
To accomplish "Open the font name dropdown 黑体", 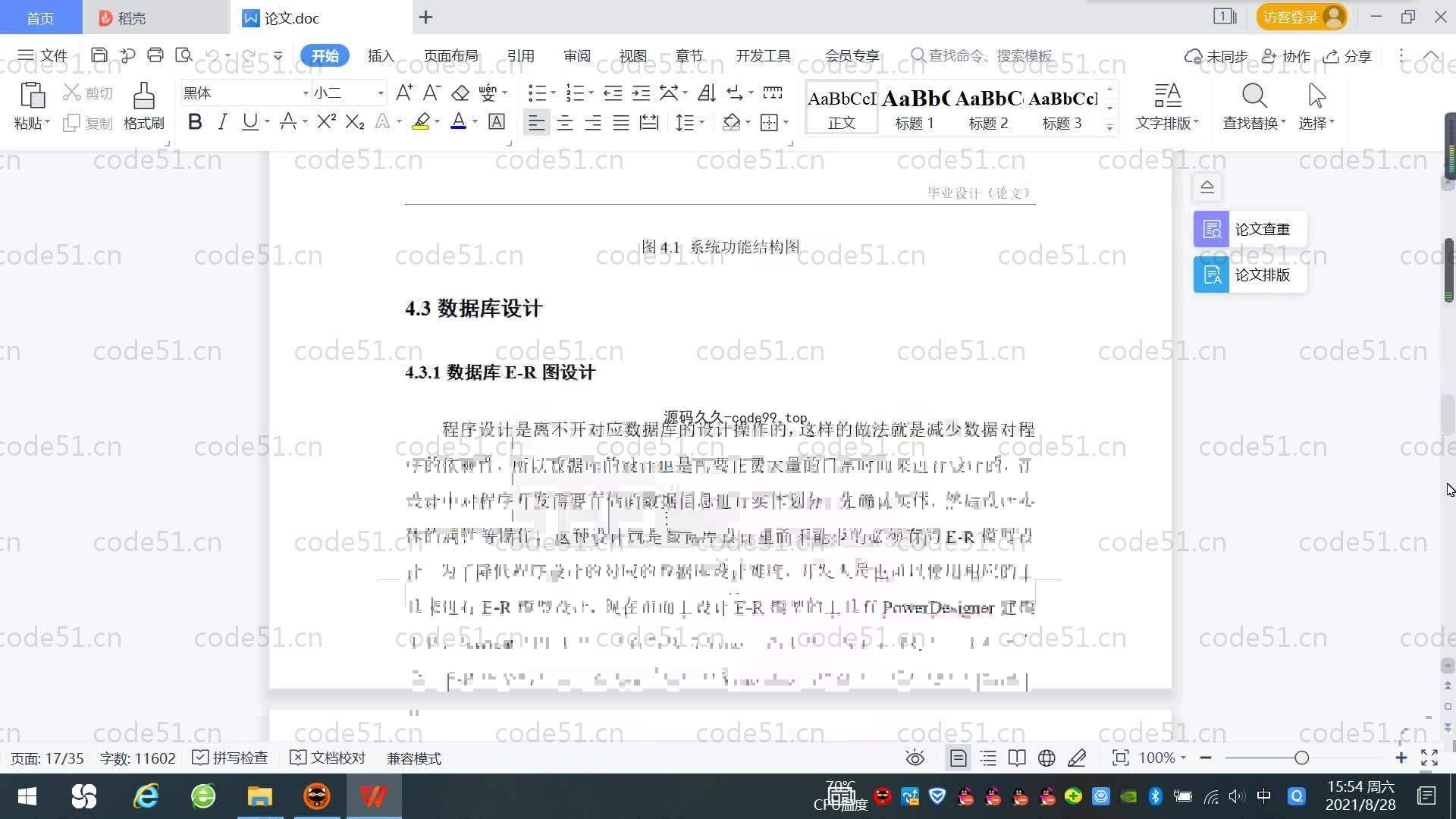I will coord(306,93).
